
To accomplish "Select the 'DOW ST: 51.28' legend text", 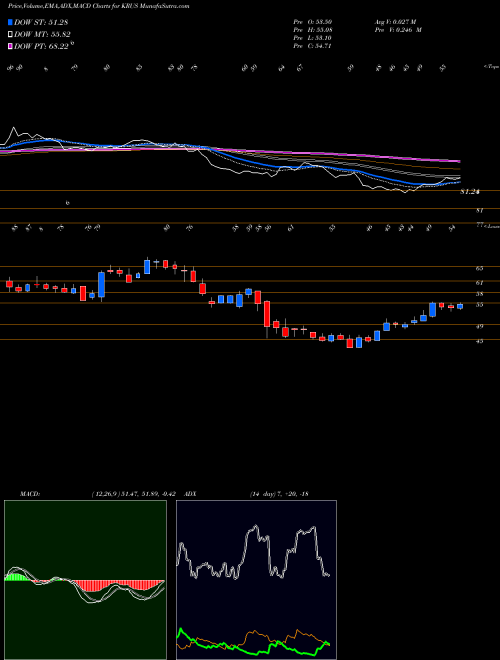I will coord(41,23).
